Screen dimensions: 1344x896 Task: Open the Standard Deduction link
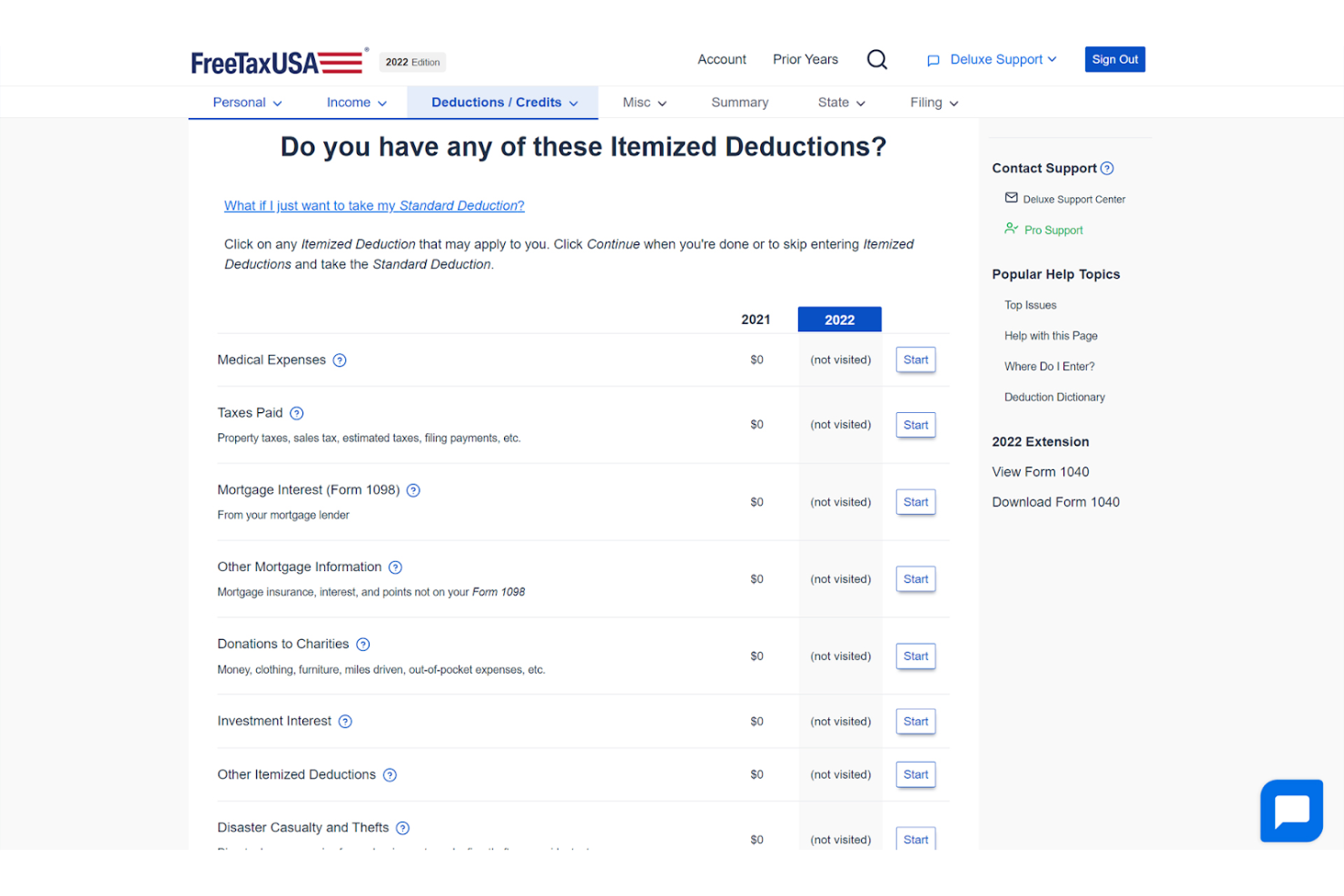[x=374, y=205]
